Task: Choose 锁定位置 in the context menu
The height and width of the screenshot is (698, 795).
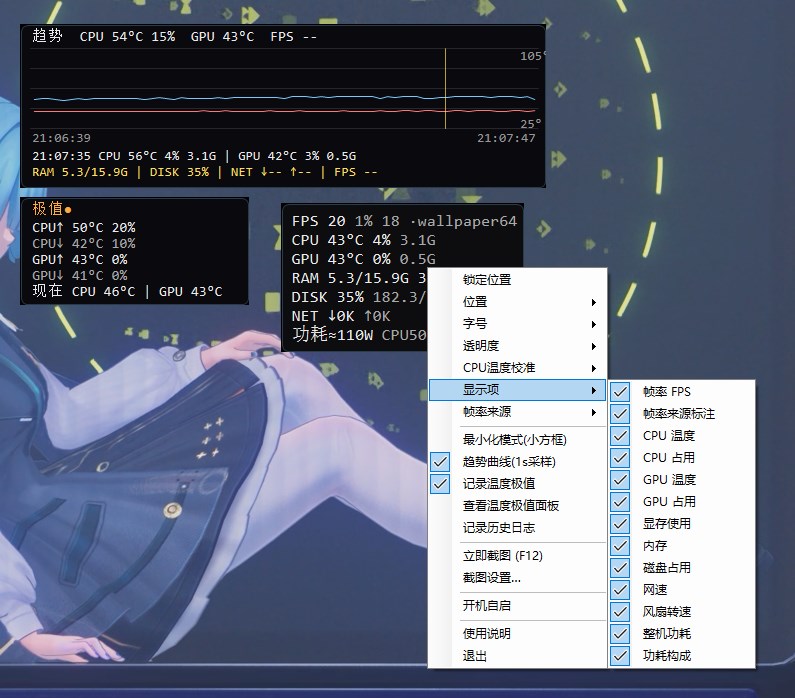Action: (517, 280)
